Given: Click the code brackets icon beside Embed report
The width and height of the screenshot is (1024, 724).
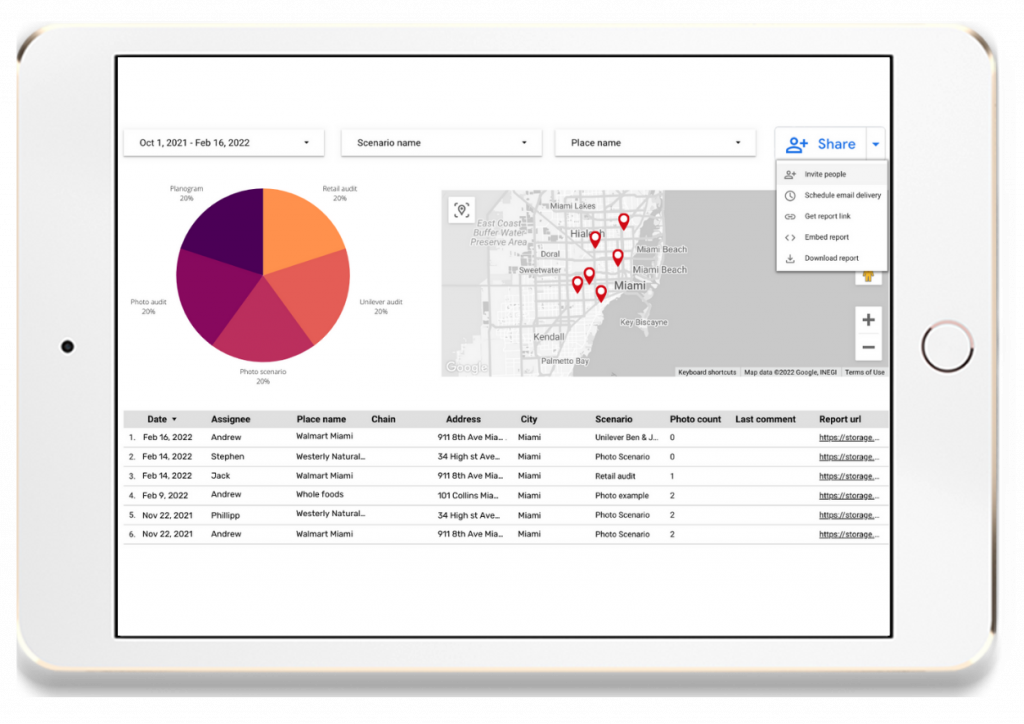Looking at the screenshot, I should point(789,237).
